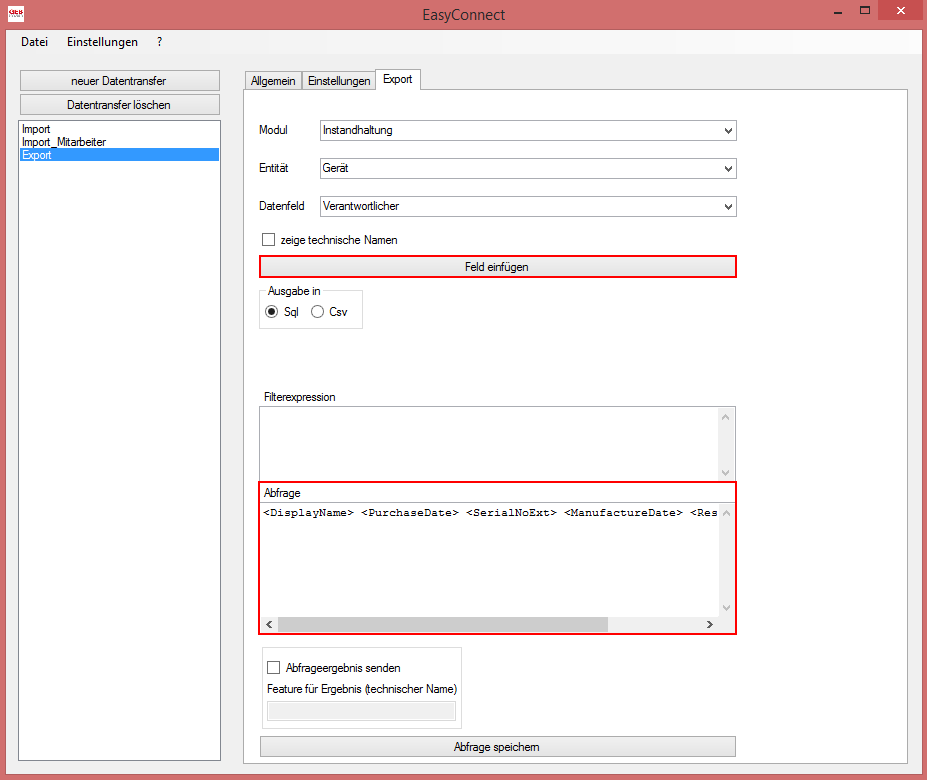Click the neuer Datentransfer button
The height and width of the screenshot is (780, 927).
click(x=119, y=80)
